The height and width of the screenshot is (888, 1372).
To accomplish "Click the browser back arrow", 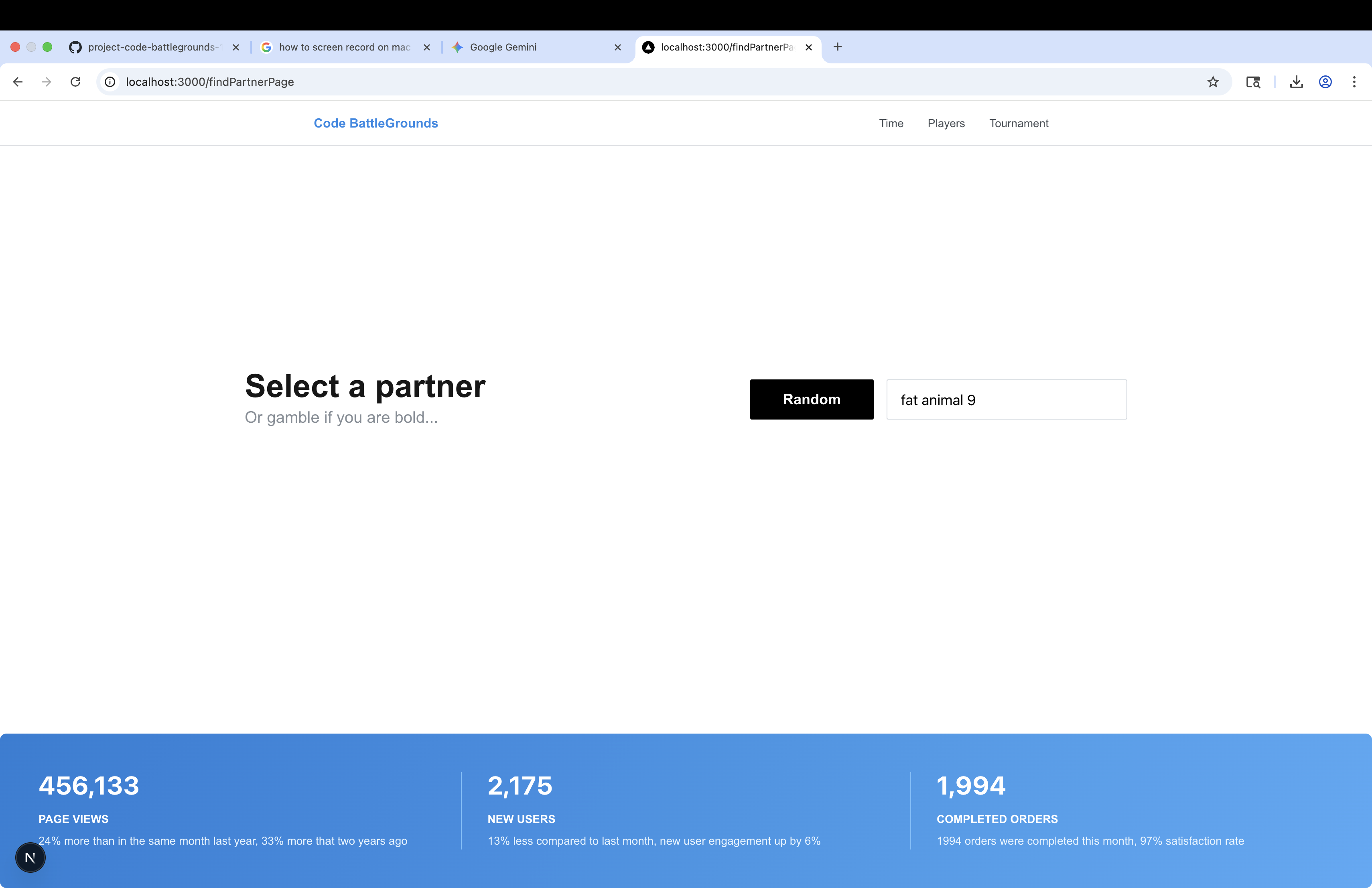I will point(18,82).
